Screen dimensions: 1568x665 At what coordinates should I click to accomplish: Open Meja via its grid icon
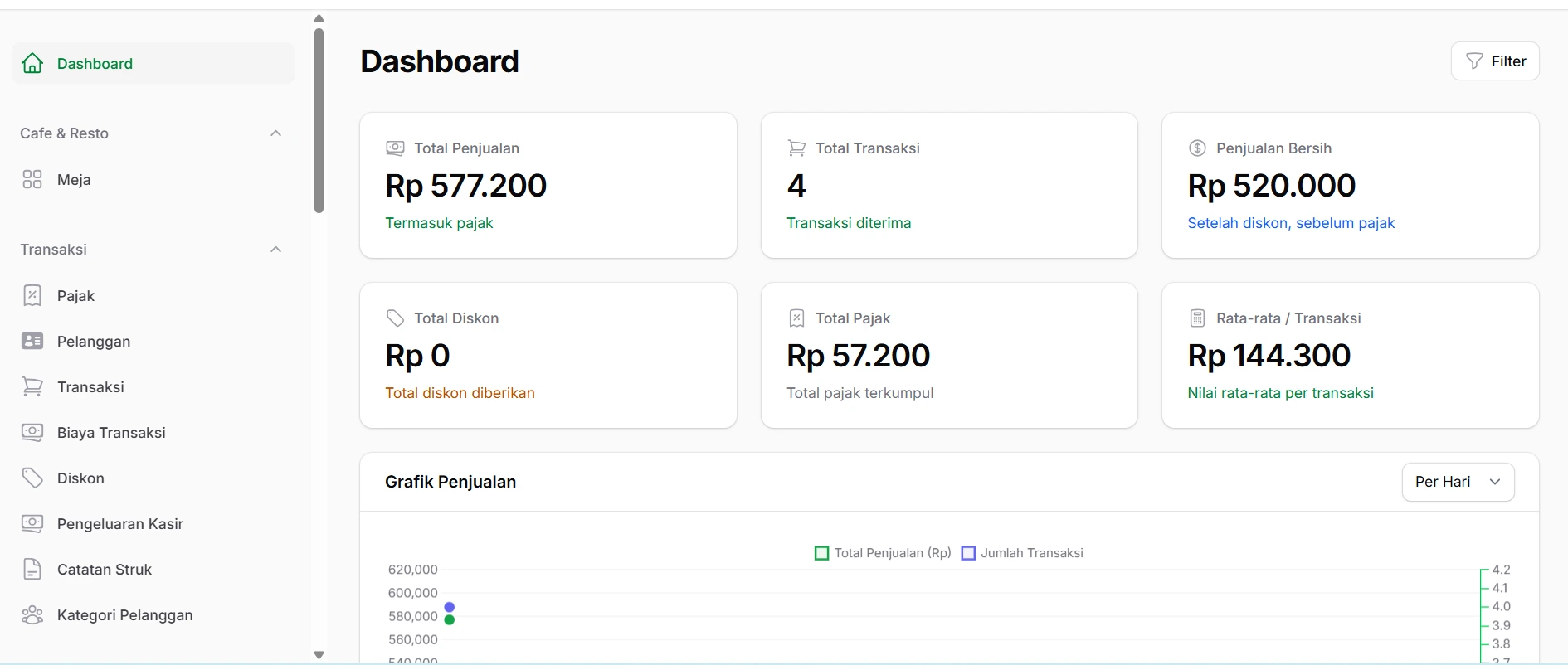point(32,179)
